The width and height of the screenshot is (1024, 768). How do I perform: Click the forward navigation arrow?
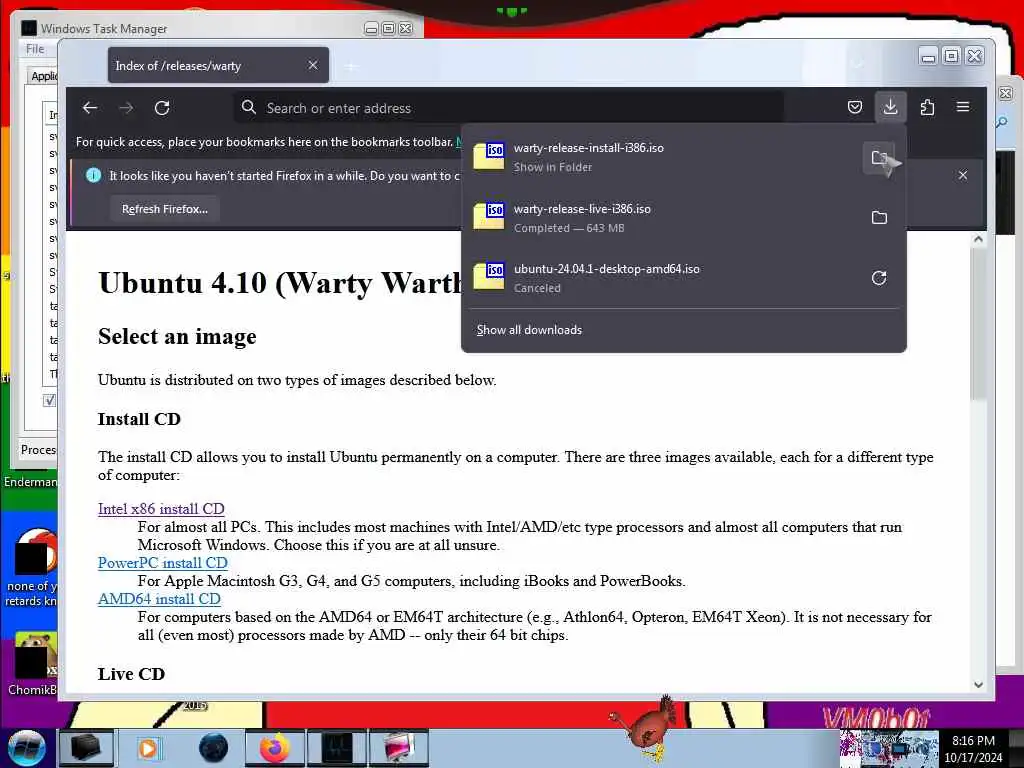click(126, 108)
